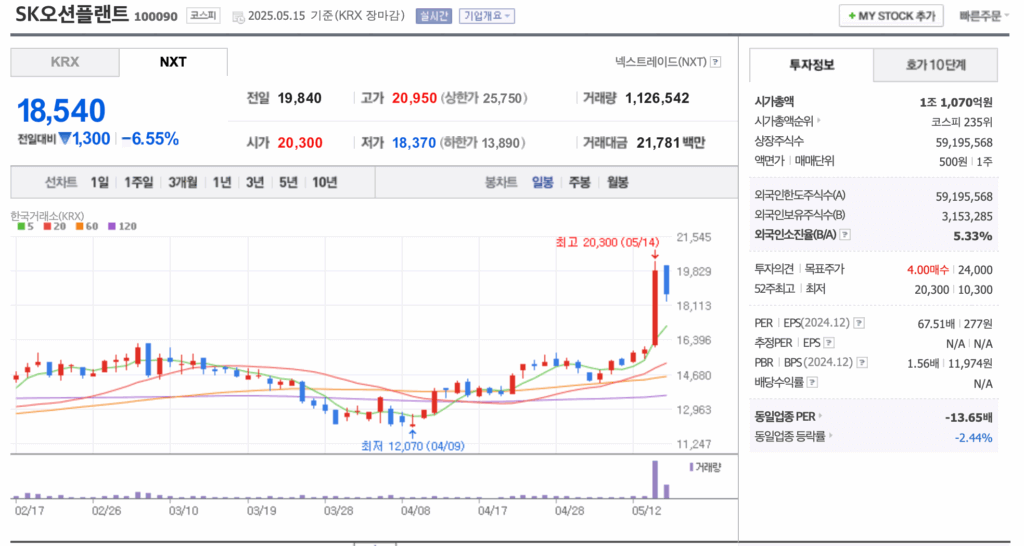The width and height of the screenshot is (1024, 546).
Task: Select the 1일 line chart period
Action: (99, 182)
